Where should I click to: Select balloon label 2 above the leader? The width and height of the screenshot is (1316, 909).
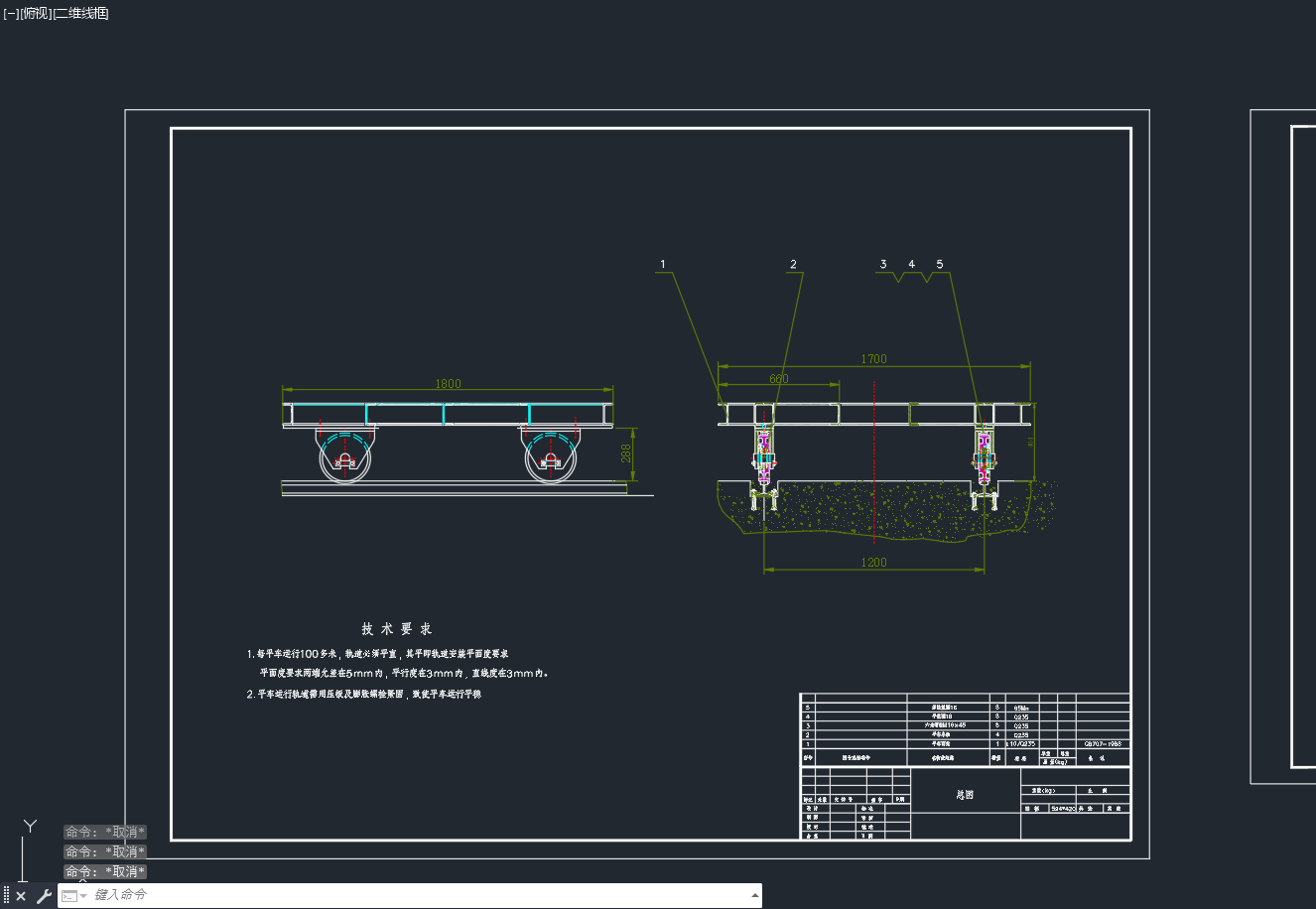(793, 264)
